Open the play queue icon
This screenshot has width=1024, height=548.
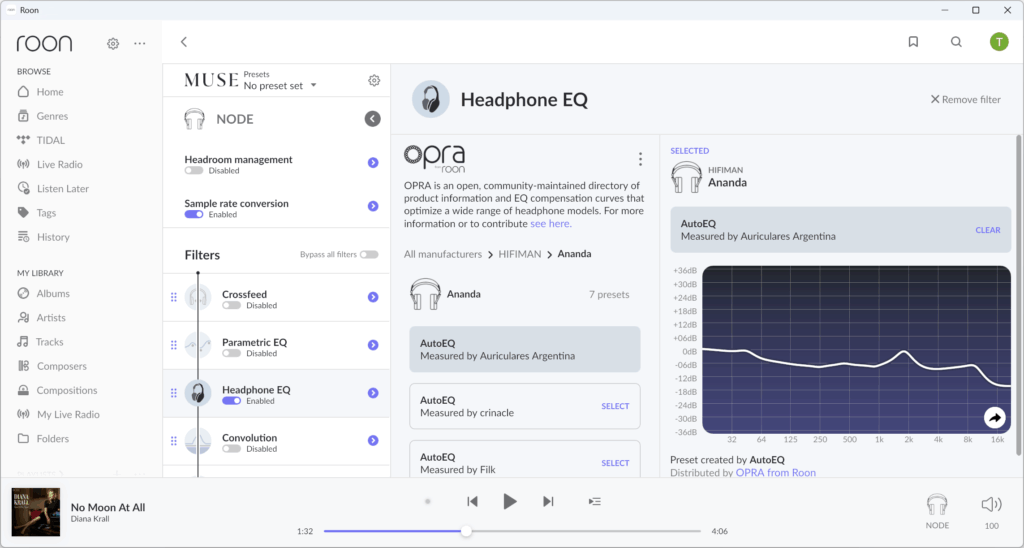point(595,502)
